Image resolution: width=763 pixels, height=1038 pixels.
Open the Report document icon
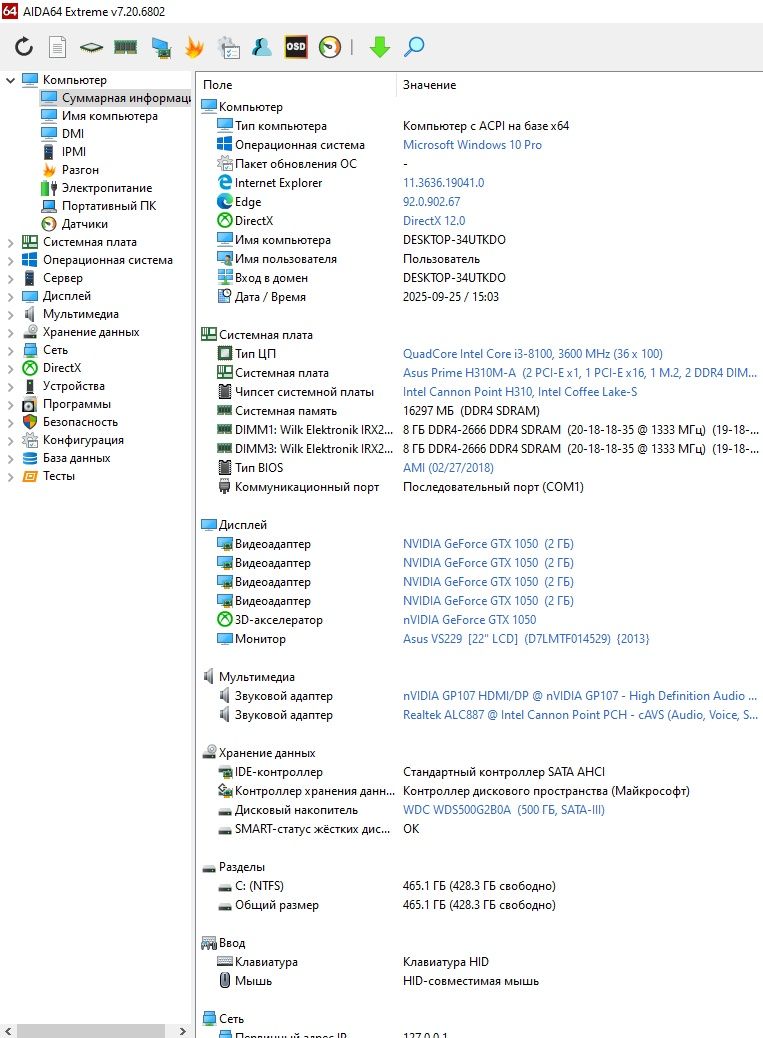pos(58,46)
